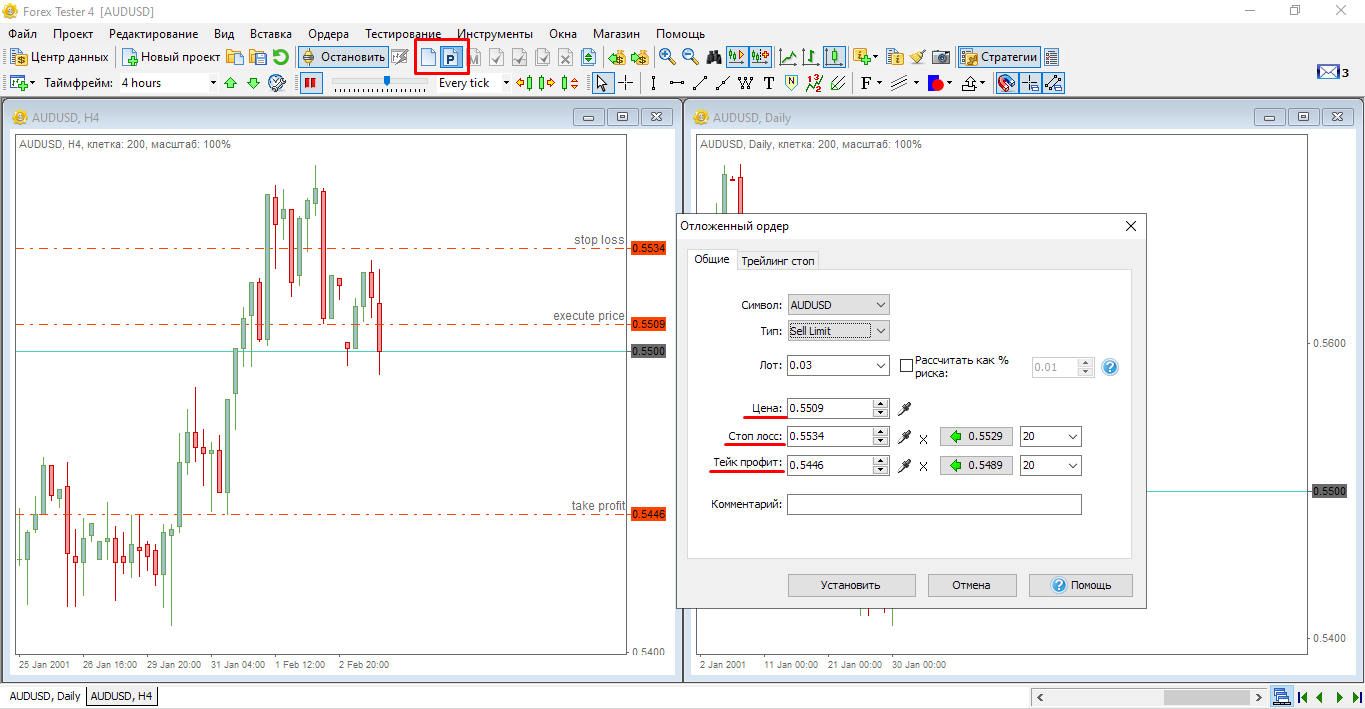The height and width of the screenshot is (709, 1365).
Task: Expand the Лот size dropdown
Action: 880,366
